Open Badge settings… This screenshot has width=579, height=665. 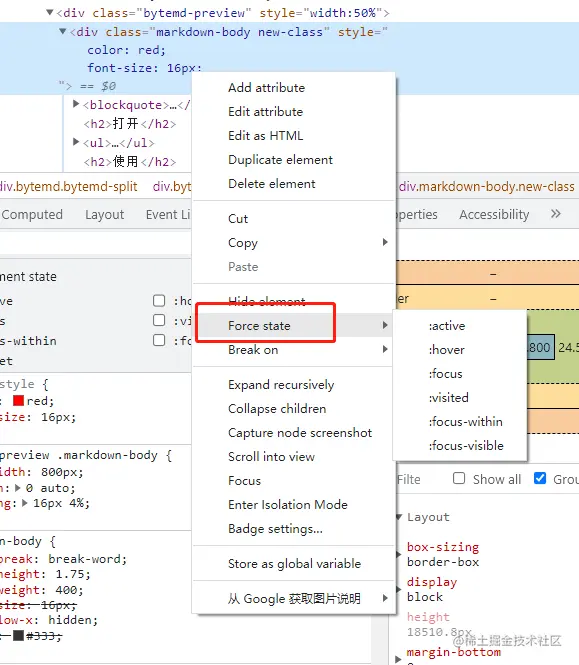tap(294, 529)
